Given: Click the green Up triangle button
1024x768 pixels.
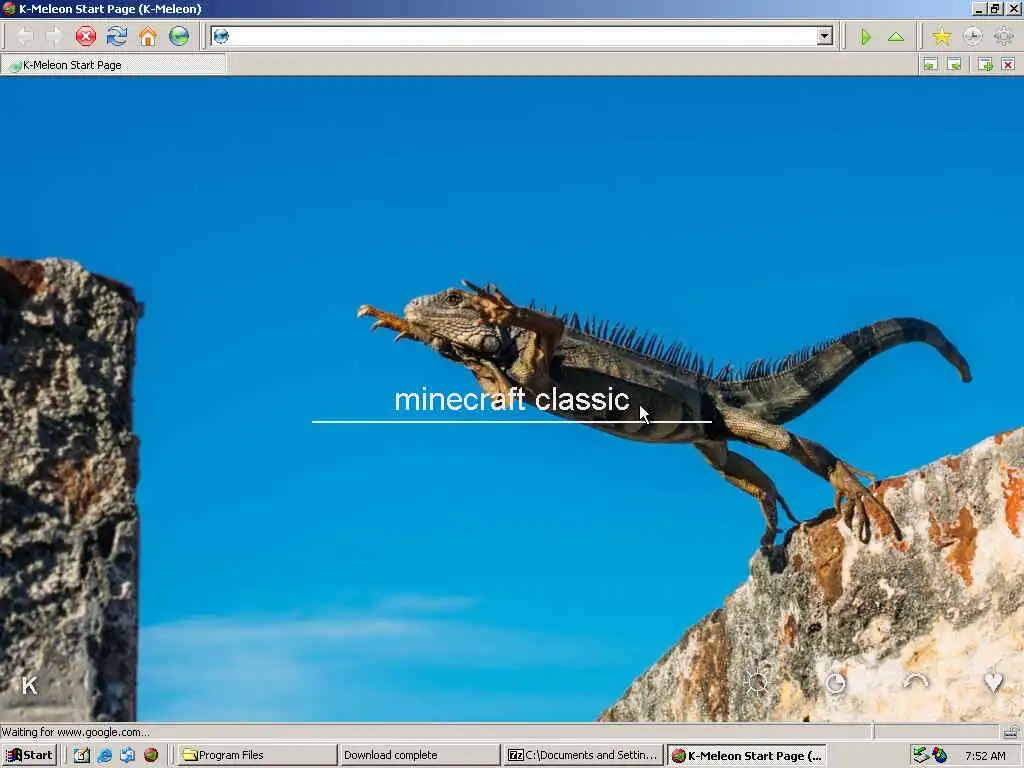Looking at the screenshot, I should pos(896,37).
